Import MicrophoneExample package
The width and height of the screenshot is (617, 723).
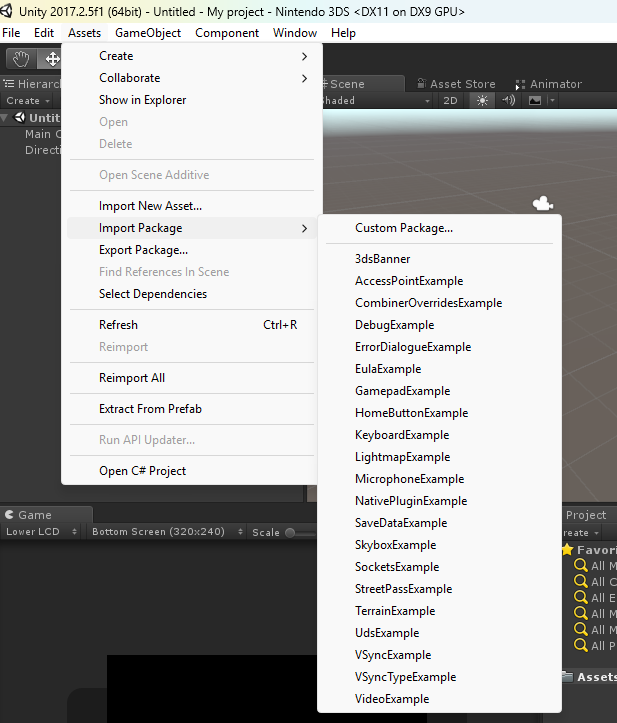pyautogui.click(x=439, y=479)
